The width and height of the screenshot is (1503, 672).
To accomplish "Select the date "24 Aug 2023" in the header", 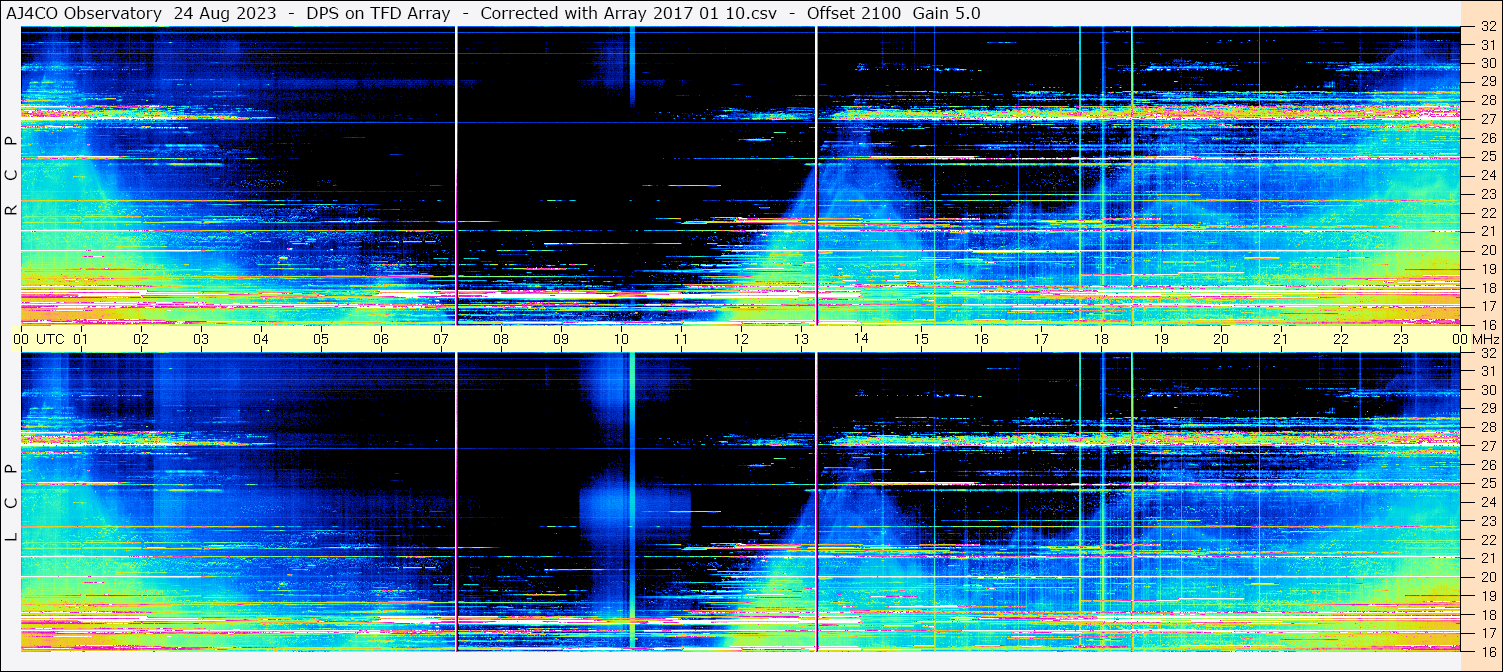I will click(224, 13).
